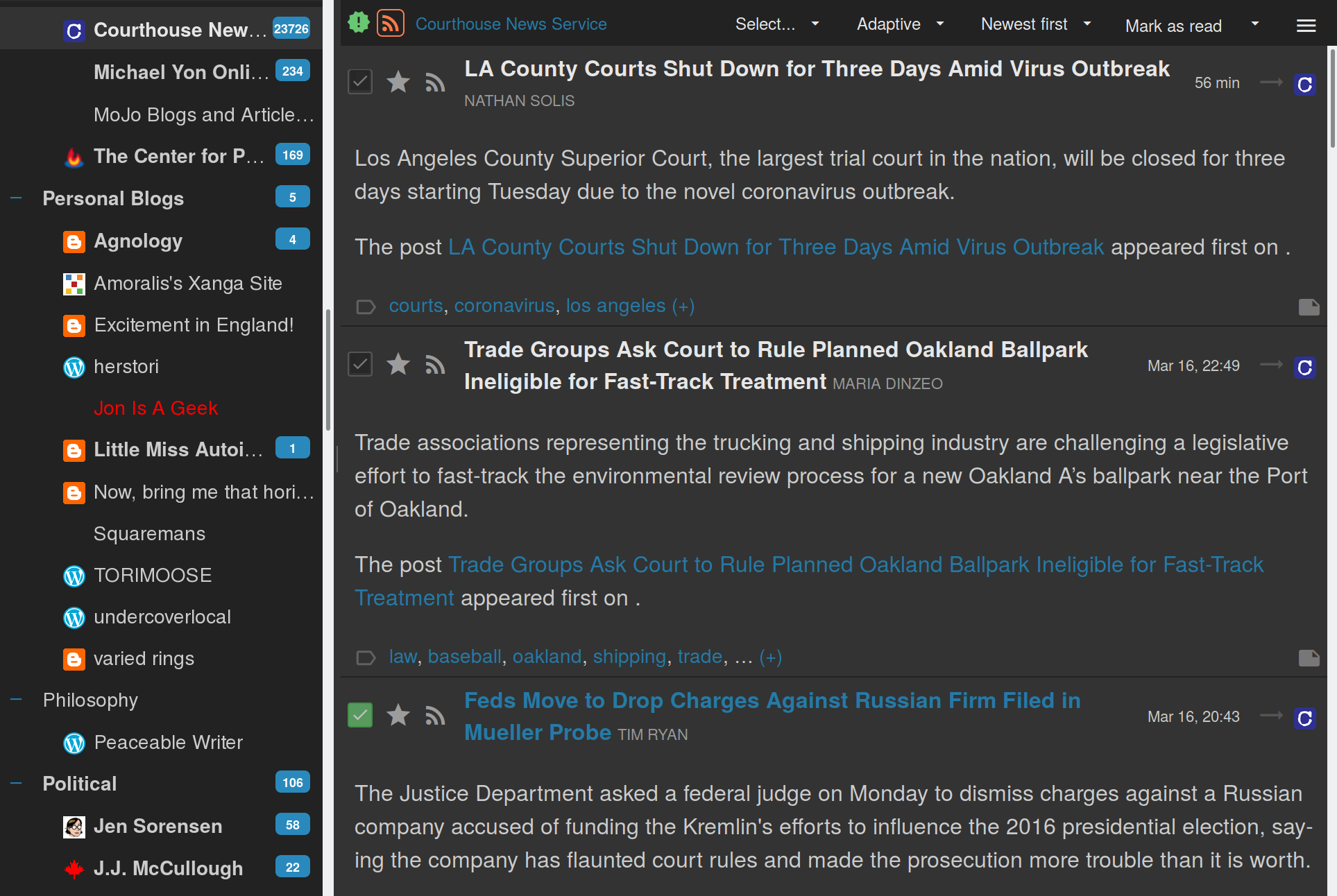This screenshot has height=896, width=1337.
Task: Open LA County Courts link in post body
Action: [776, 247]
